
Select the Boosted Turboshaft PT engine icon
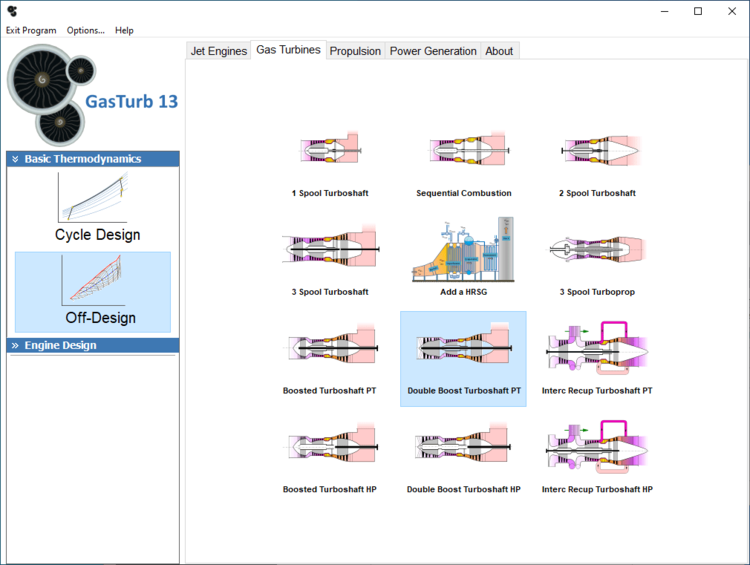(x=330, y=348)
